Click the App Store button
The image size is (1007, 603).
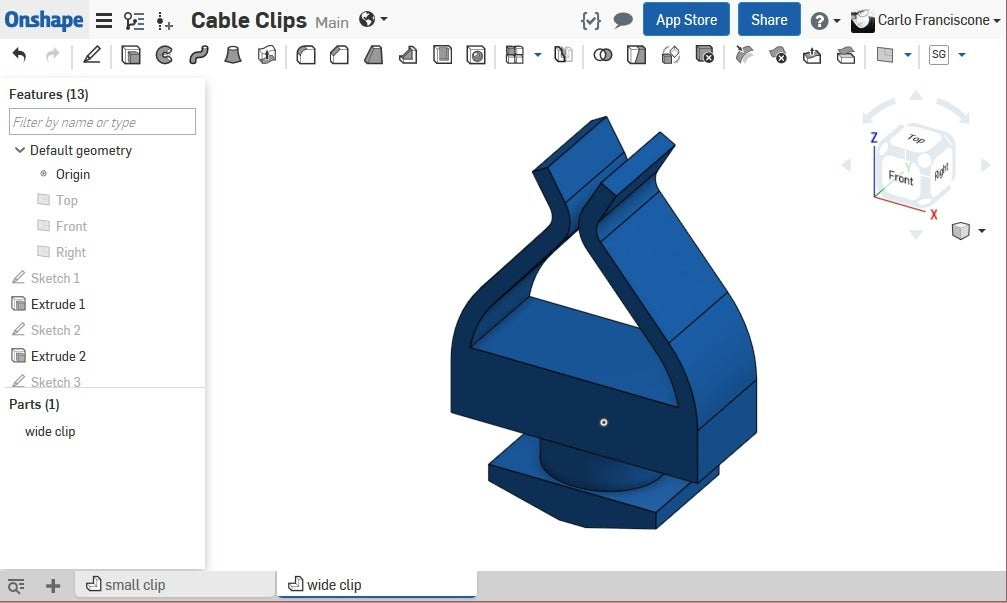pos(686,19)
